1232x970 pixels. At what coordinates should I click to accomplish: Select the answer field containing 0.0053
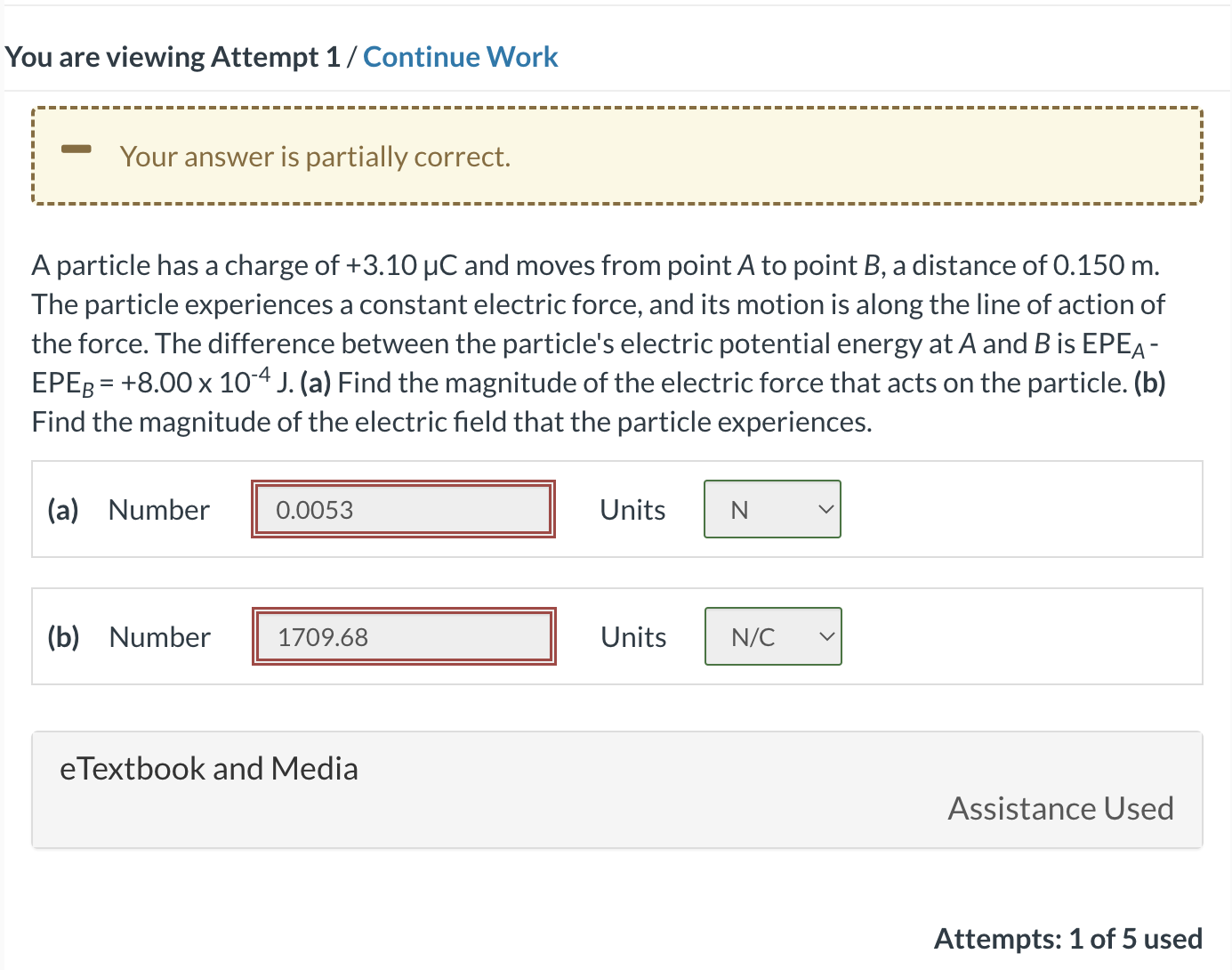403,509
